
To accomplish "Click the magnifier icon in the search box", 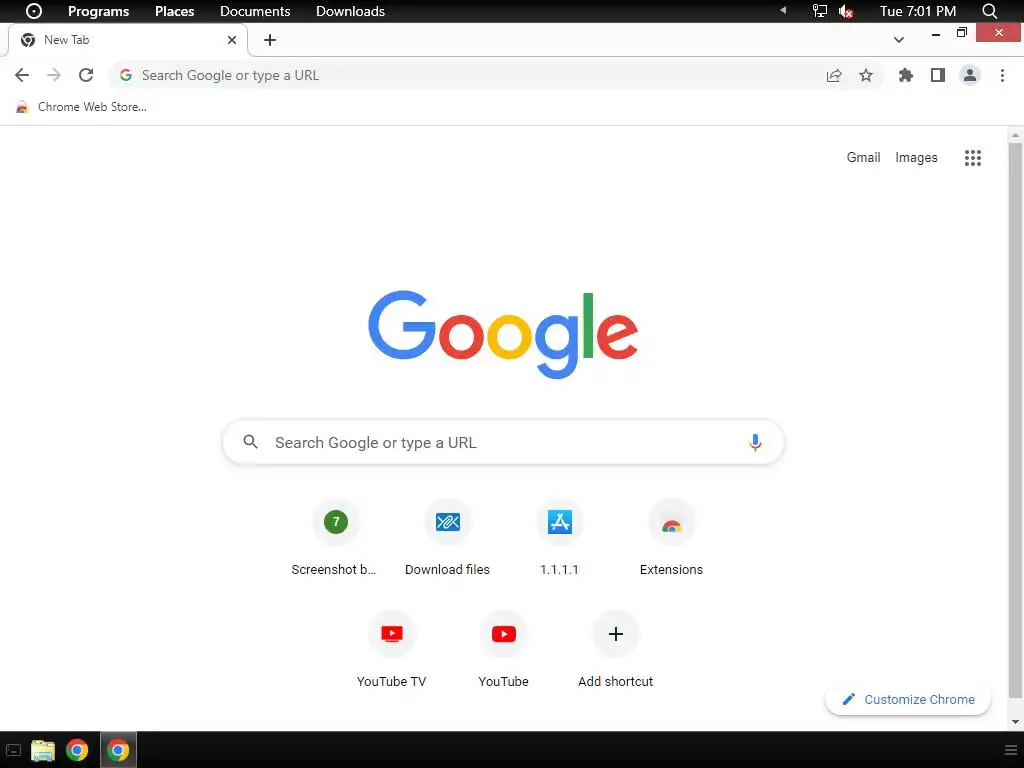I will (250, 442).
